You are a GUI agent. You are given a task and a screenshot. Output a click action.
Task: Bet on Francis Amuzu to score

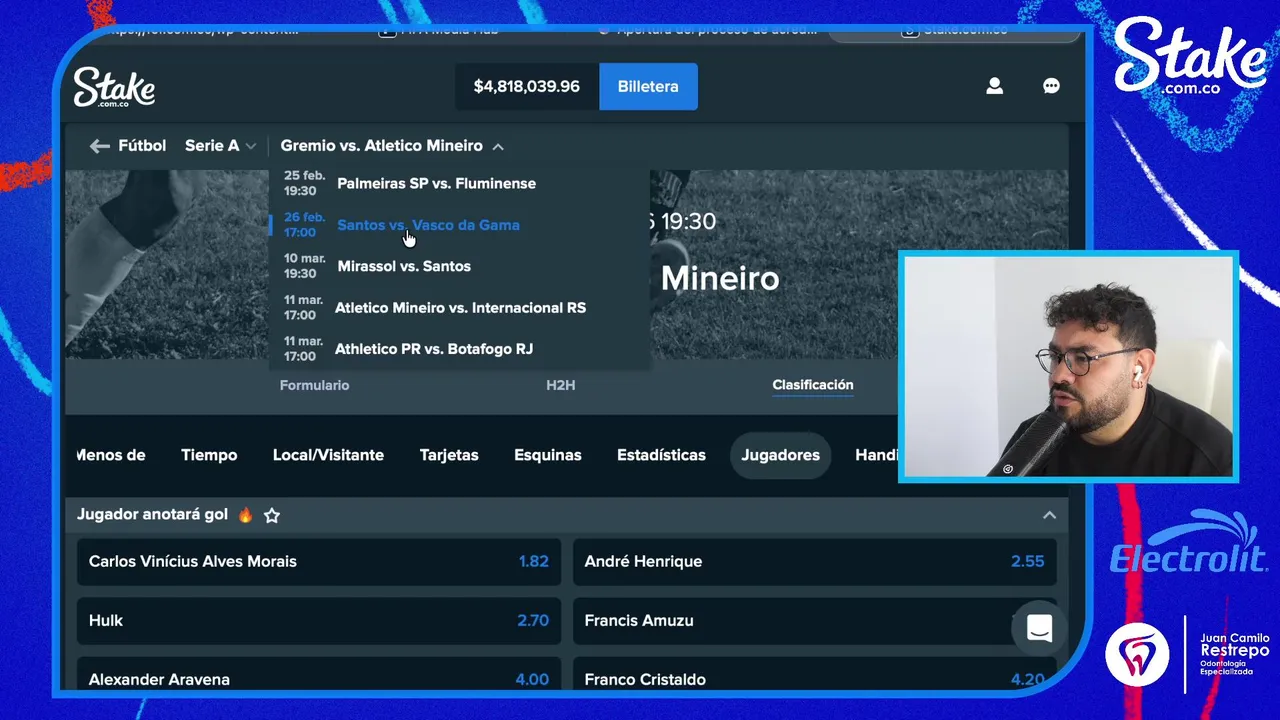(815, 620)
